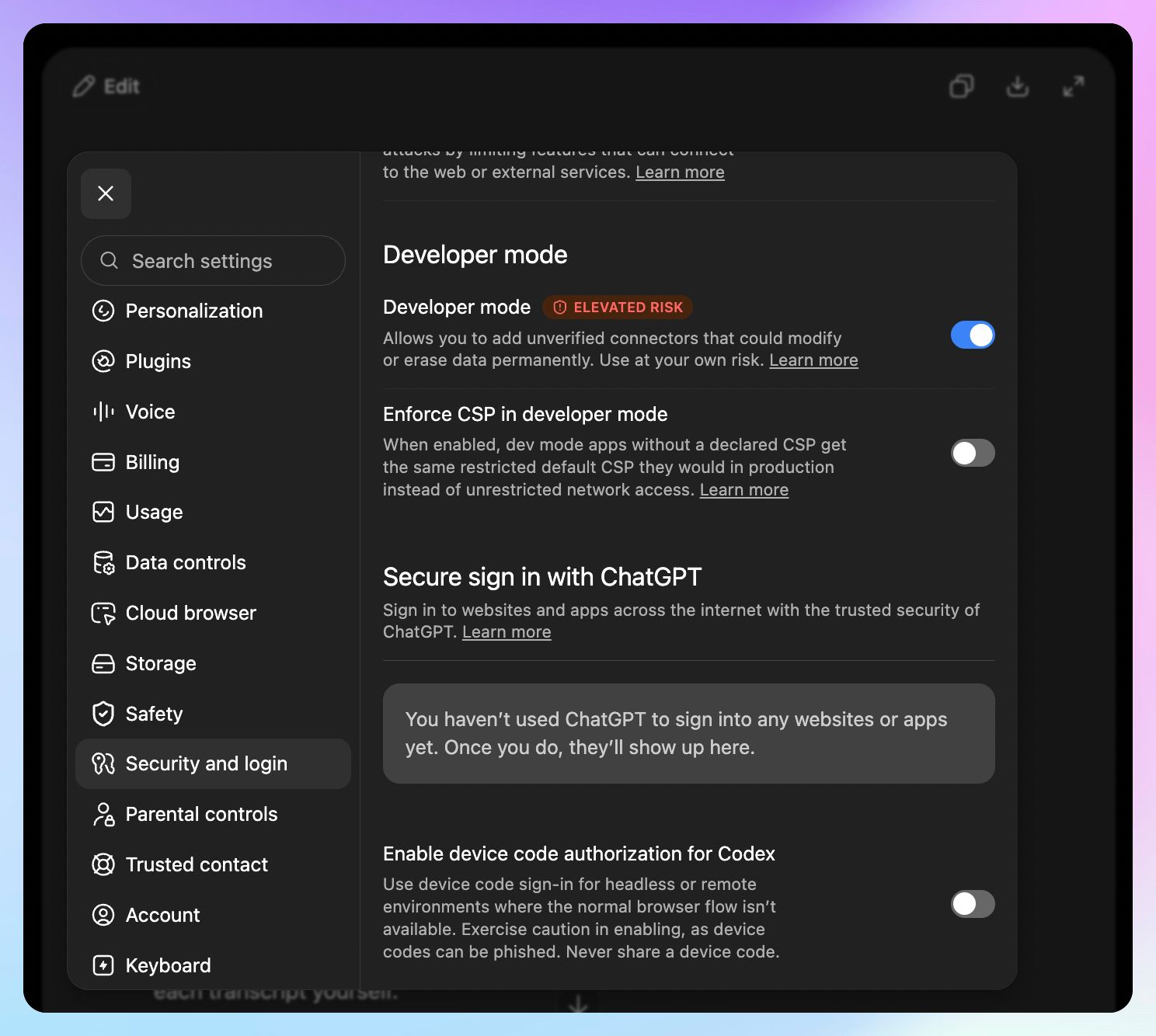
Task: Open Learn more link for Enforce CSP
Action: (743, 490)
